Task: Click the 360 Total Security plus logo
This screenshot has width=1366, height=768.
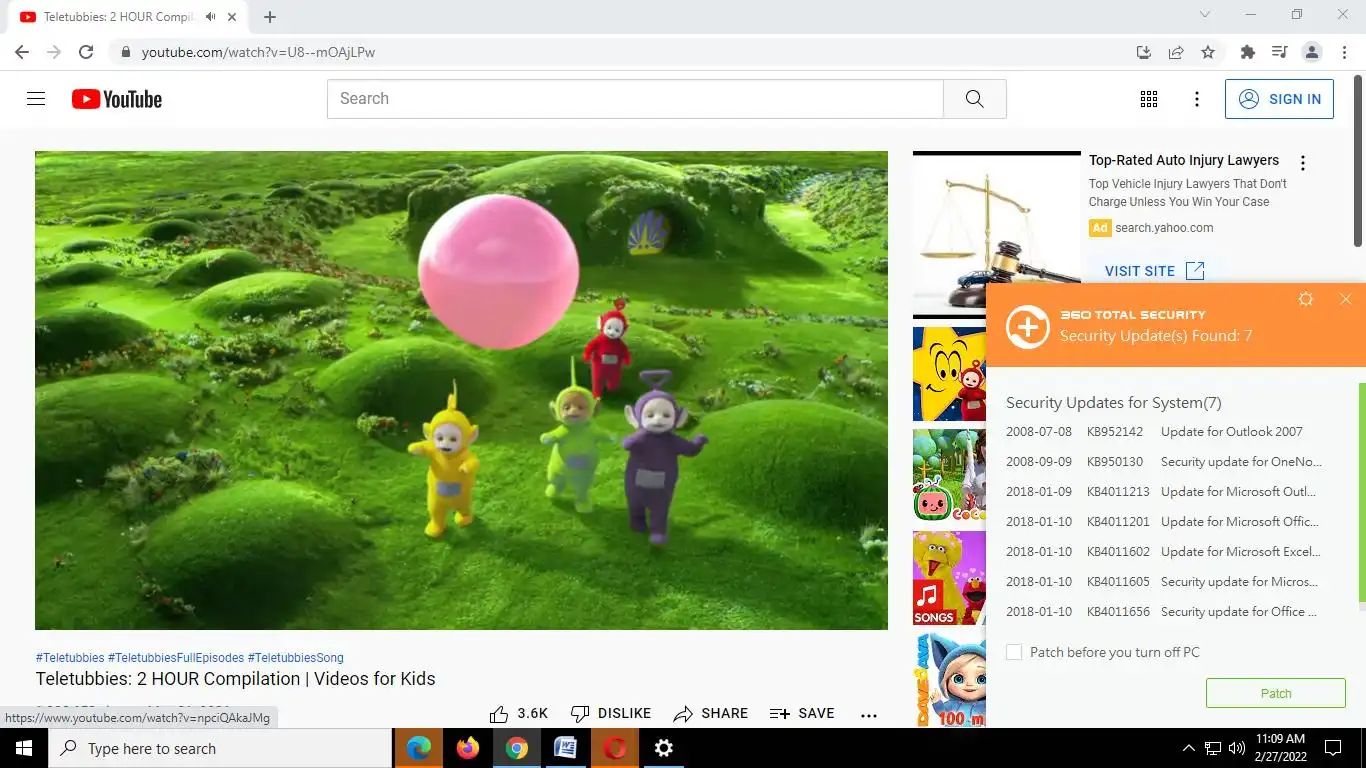Action: pos(1028,326)
